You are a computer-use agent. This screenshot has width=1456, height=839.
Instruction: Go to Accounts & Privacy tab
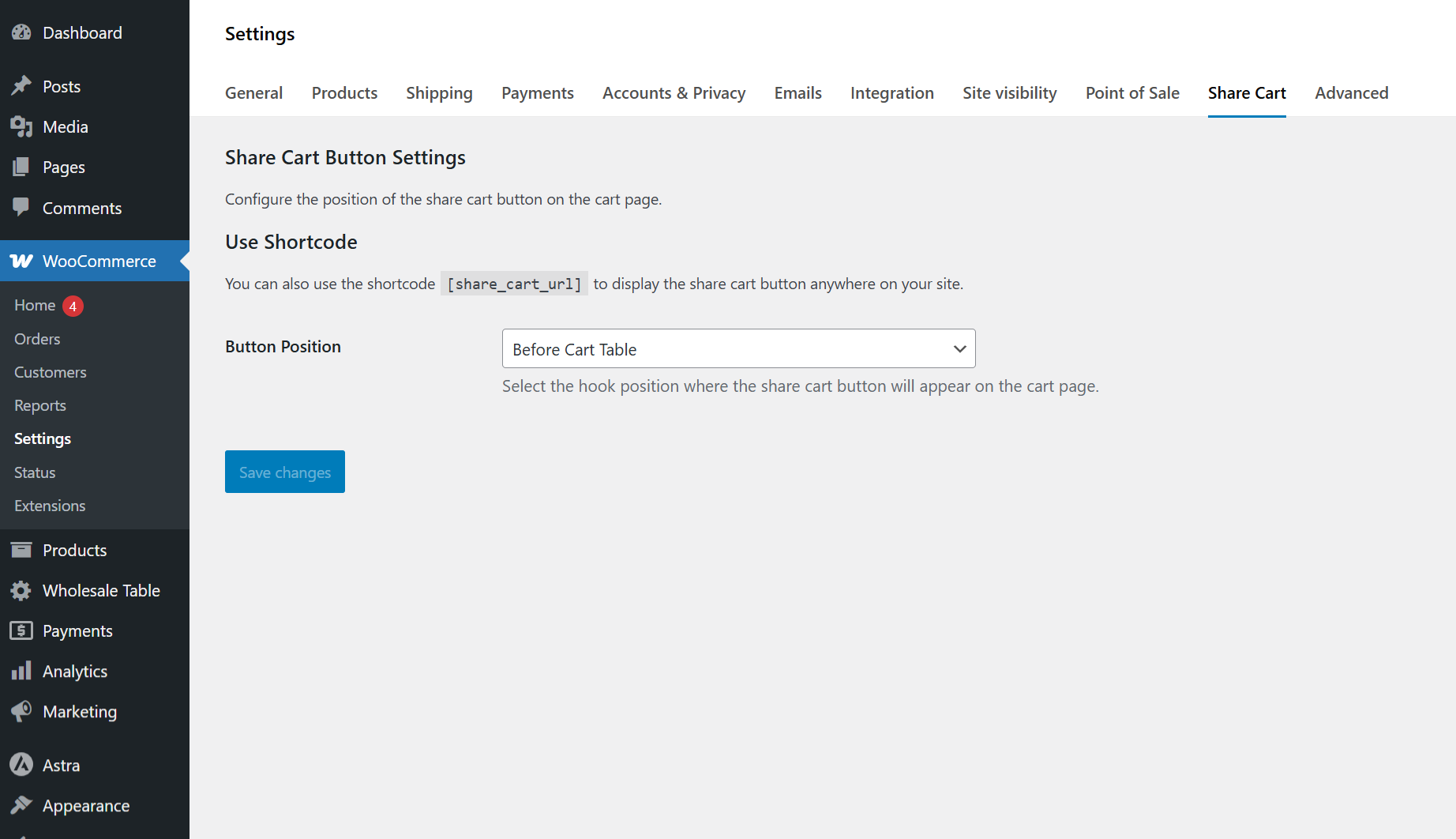point(674,93)
